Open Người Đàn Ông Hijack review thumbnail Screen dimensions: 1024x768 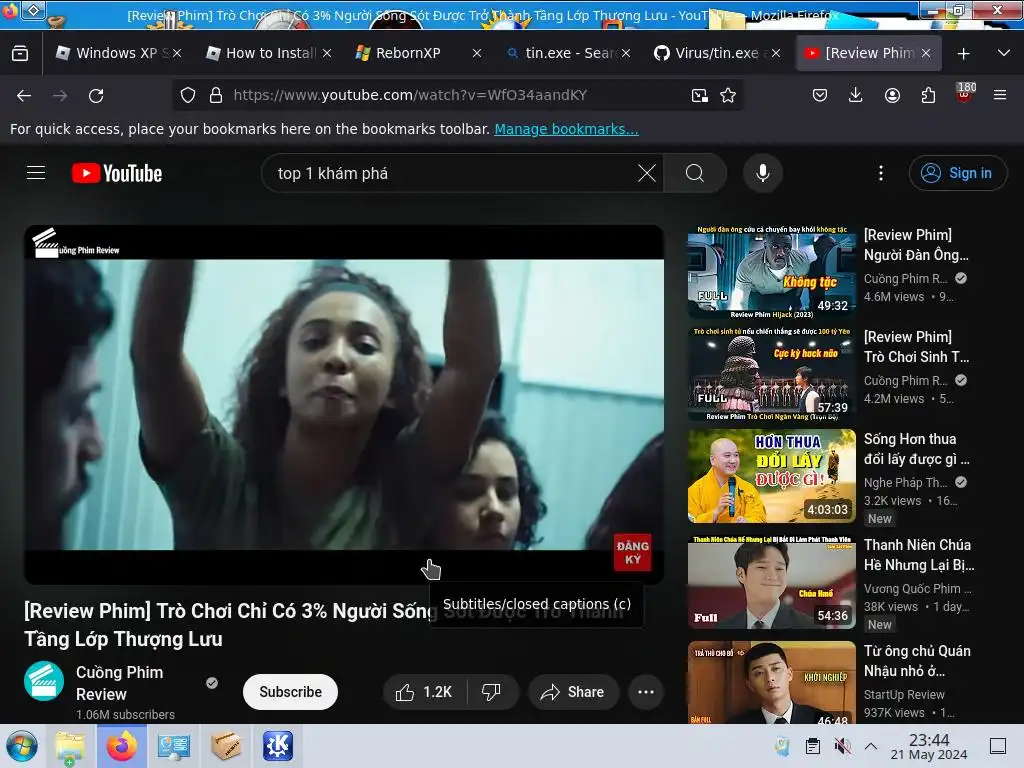[x=771, y=272]
